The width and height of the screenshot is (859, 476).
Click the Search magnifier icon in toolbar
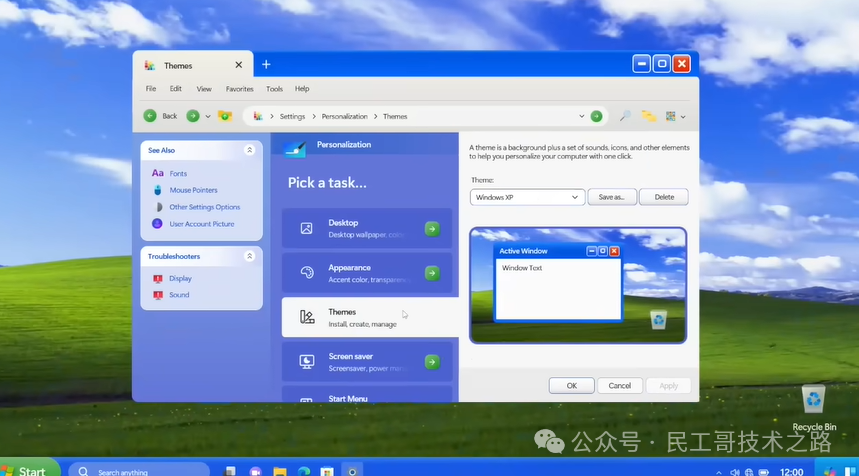click(x=625, y=116)
